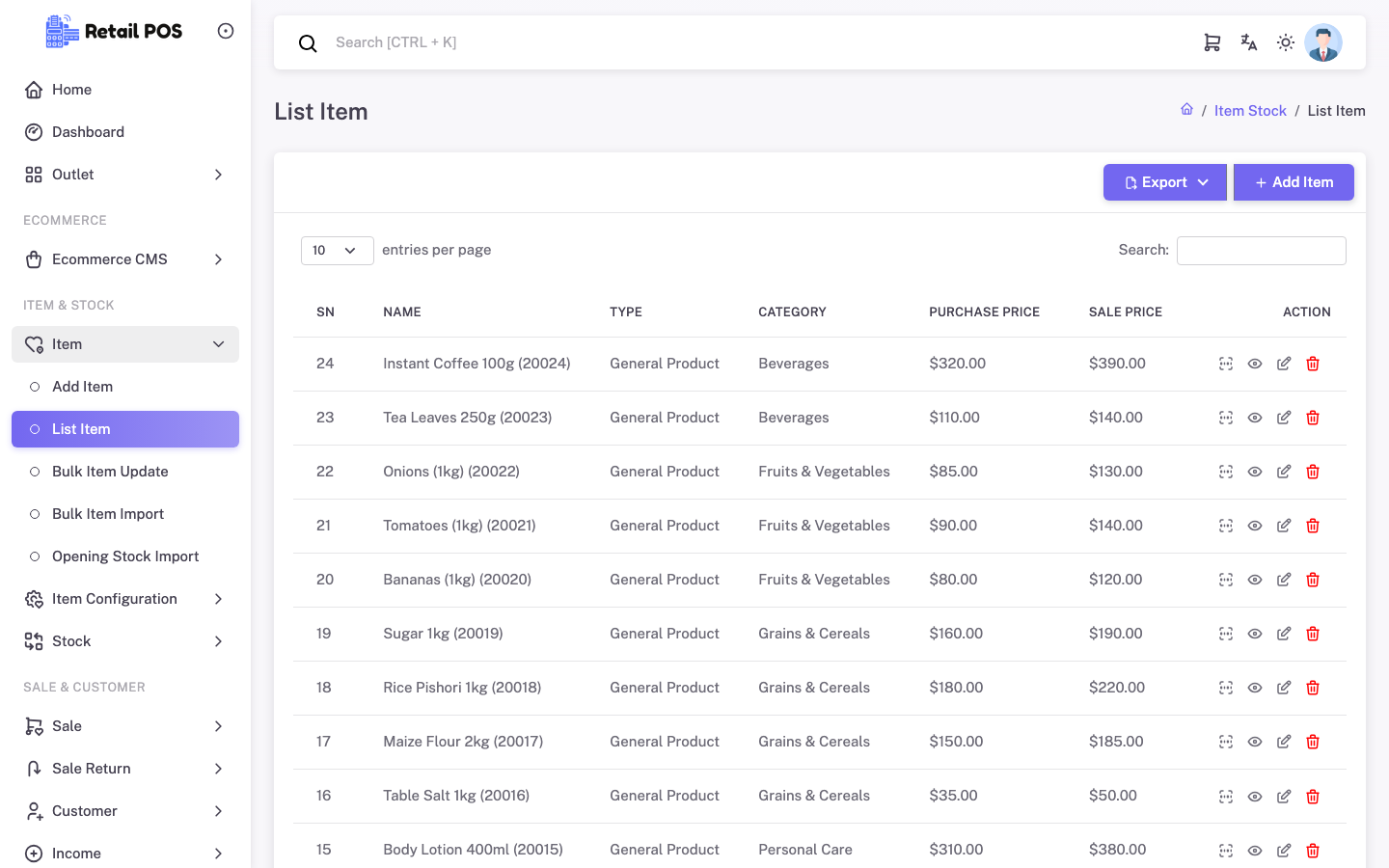This screenshot has width=1389, height=868.
Task: Follow the Item Stock breadcrumb link
Action: 1250,111
